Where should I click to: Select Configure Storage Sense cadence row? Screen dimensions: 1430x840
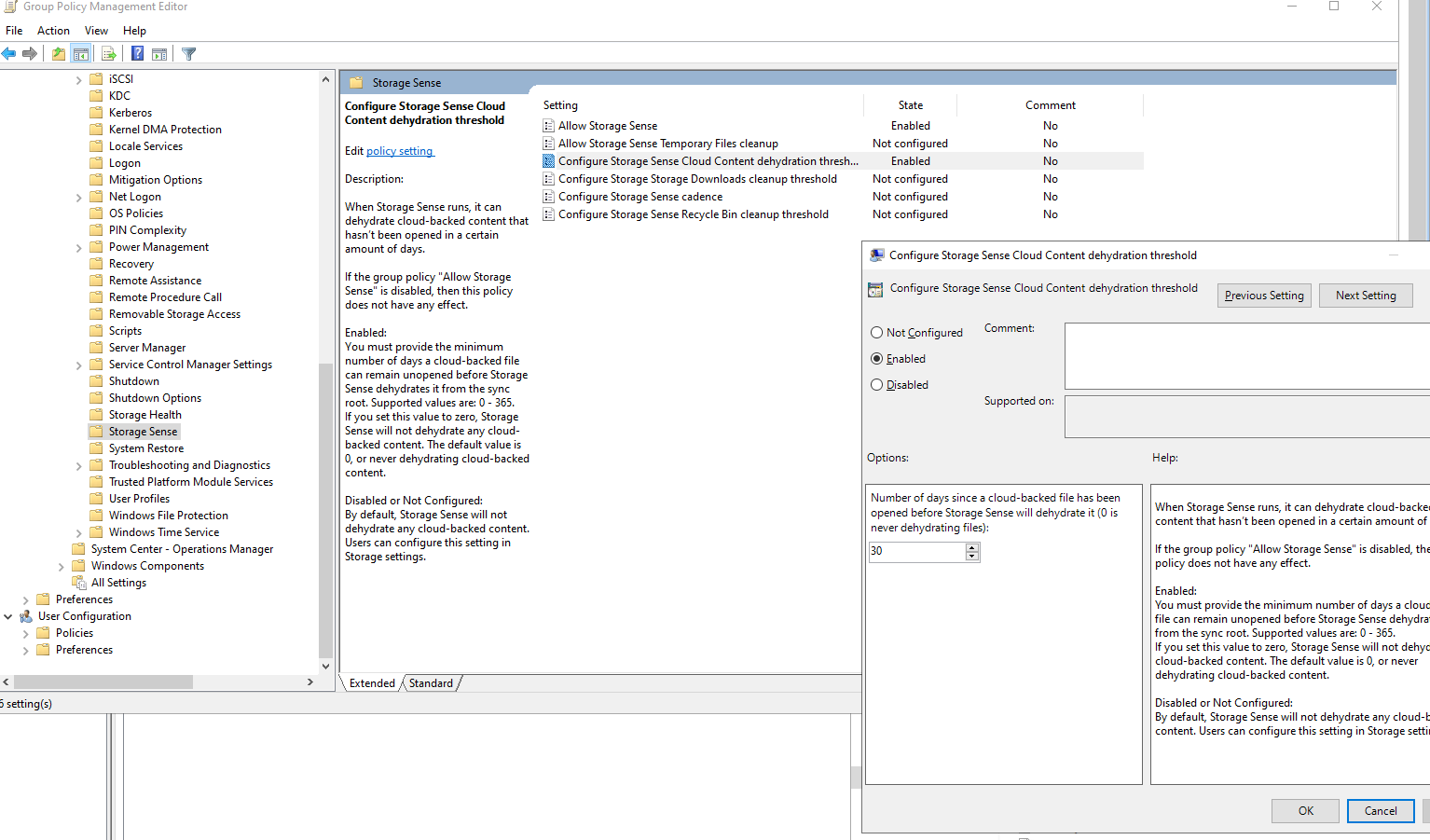[843, 197]
